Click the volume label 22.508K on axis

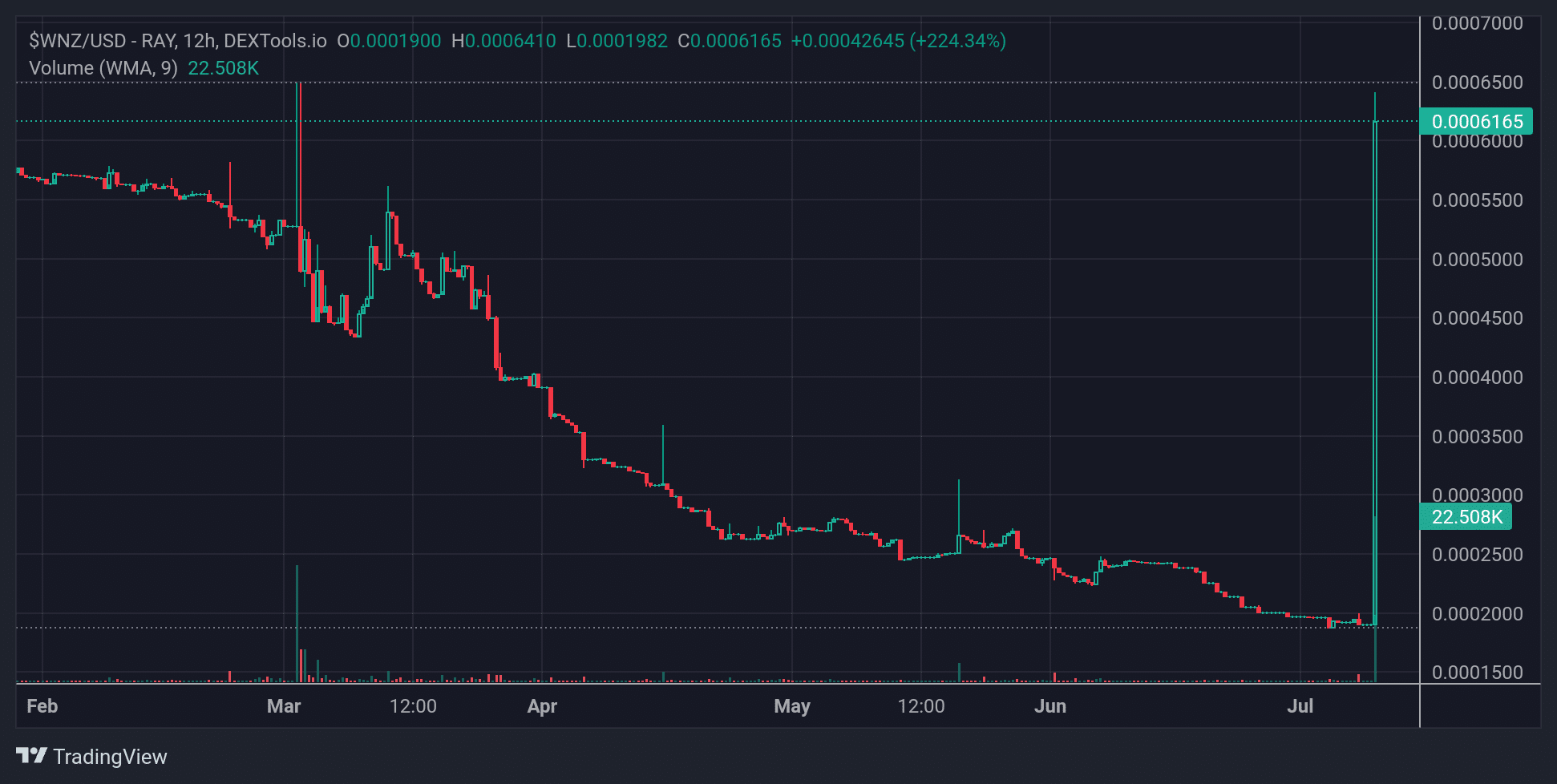coord(1466,517)
